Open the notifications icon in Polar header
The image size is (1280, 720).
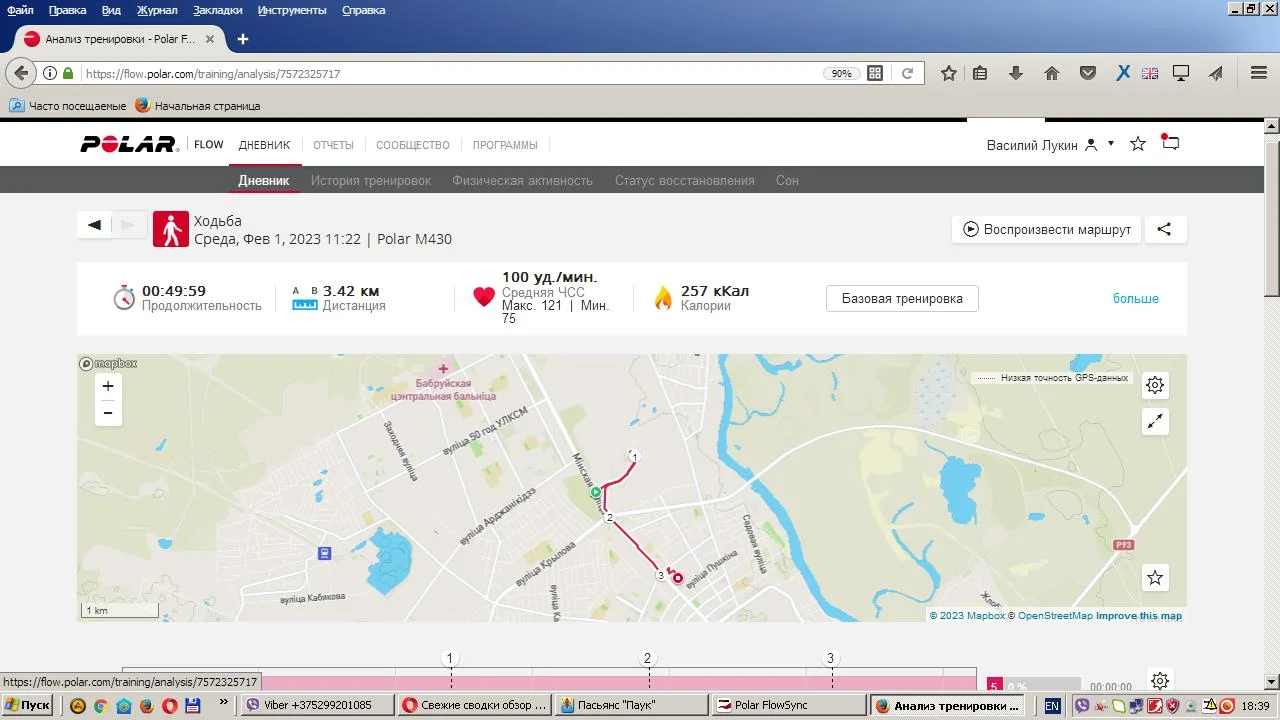(1170, 144)
